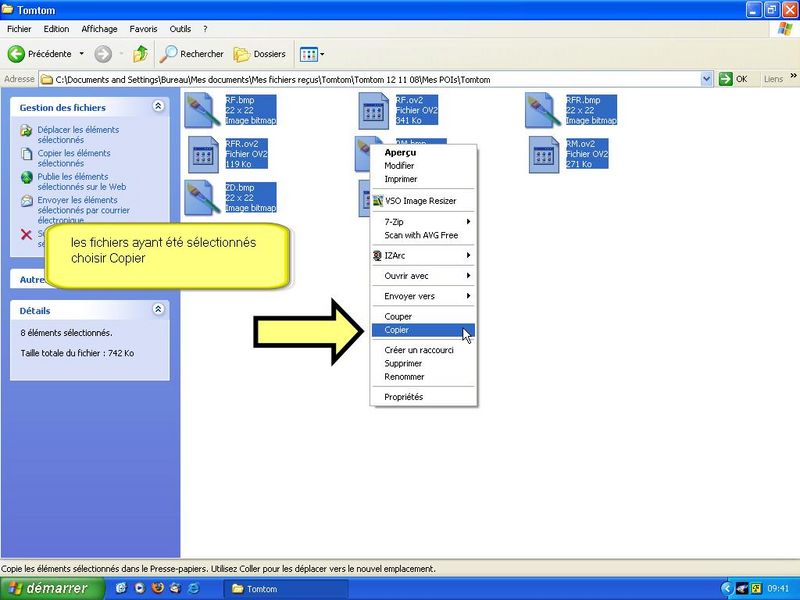Open the démarrer Start menu
800x600 pixels.
53,588
